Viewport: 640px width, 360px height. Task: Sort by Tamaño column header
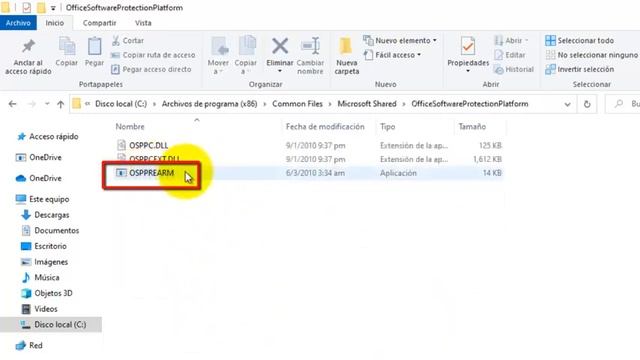click(472, 127)
